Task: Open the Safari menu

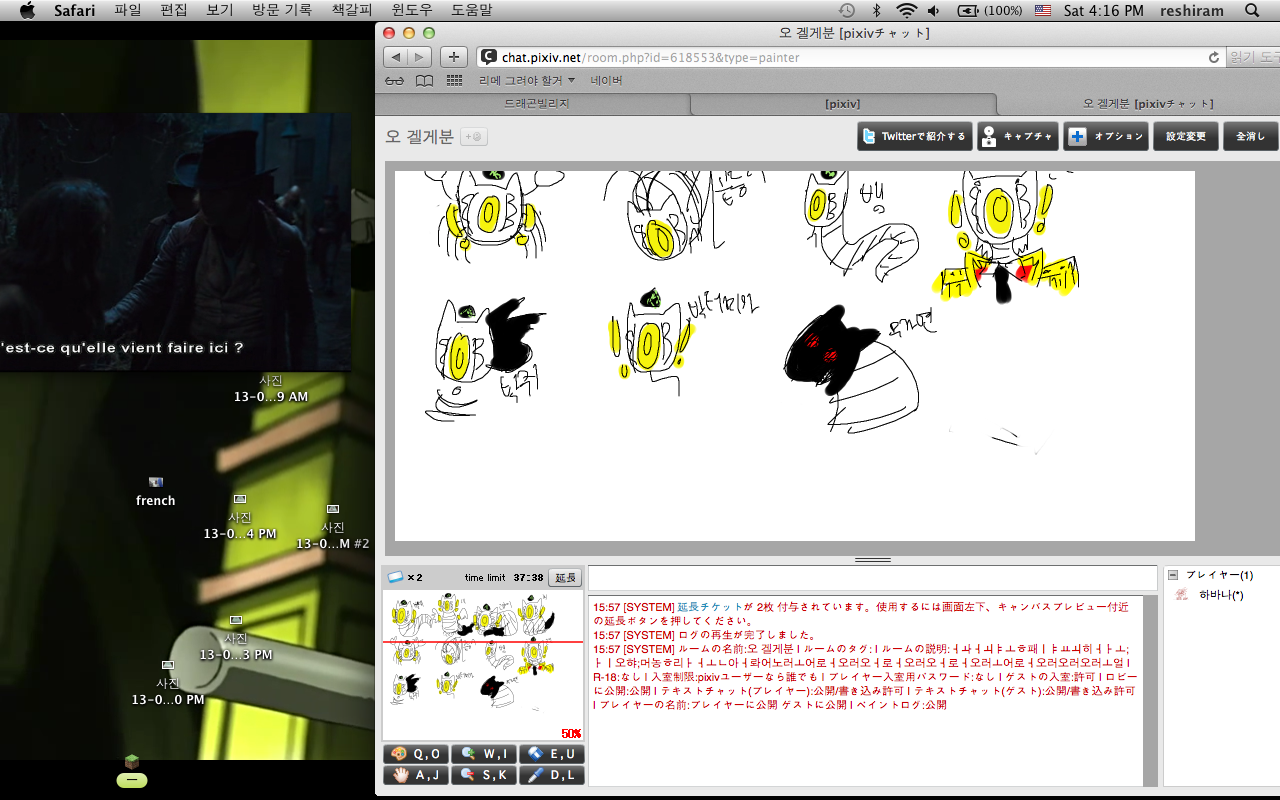Action: click(x=75, y=11)
